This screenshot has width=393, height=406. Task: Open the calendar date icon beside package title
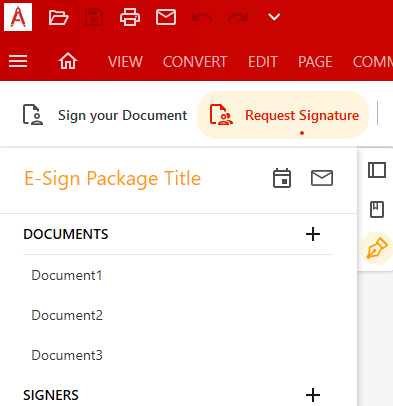click(x=282, y=178)
